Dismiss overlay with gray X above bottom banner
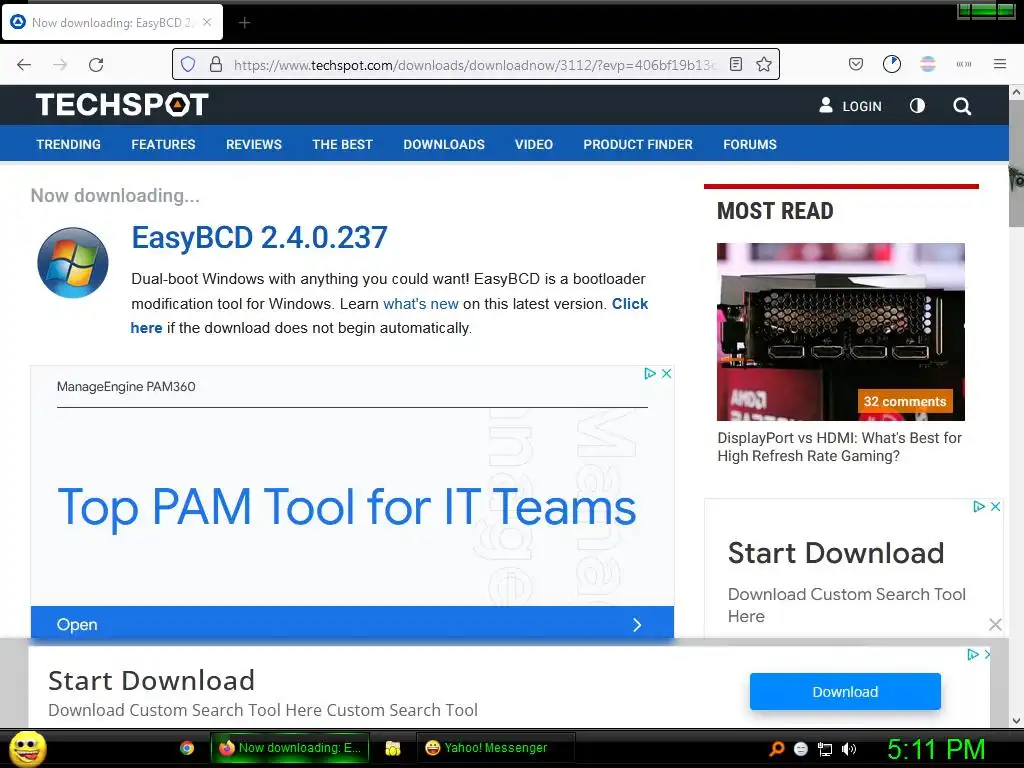Screen dimensions: 1024x768 click(995, 625)
